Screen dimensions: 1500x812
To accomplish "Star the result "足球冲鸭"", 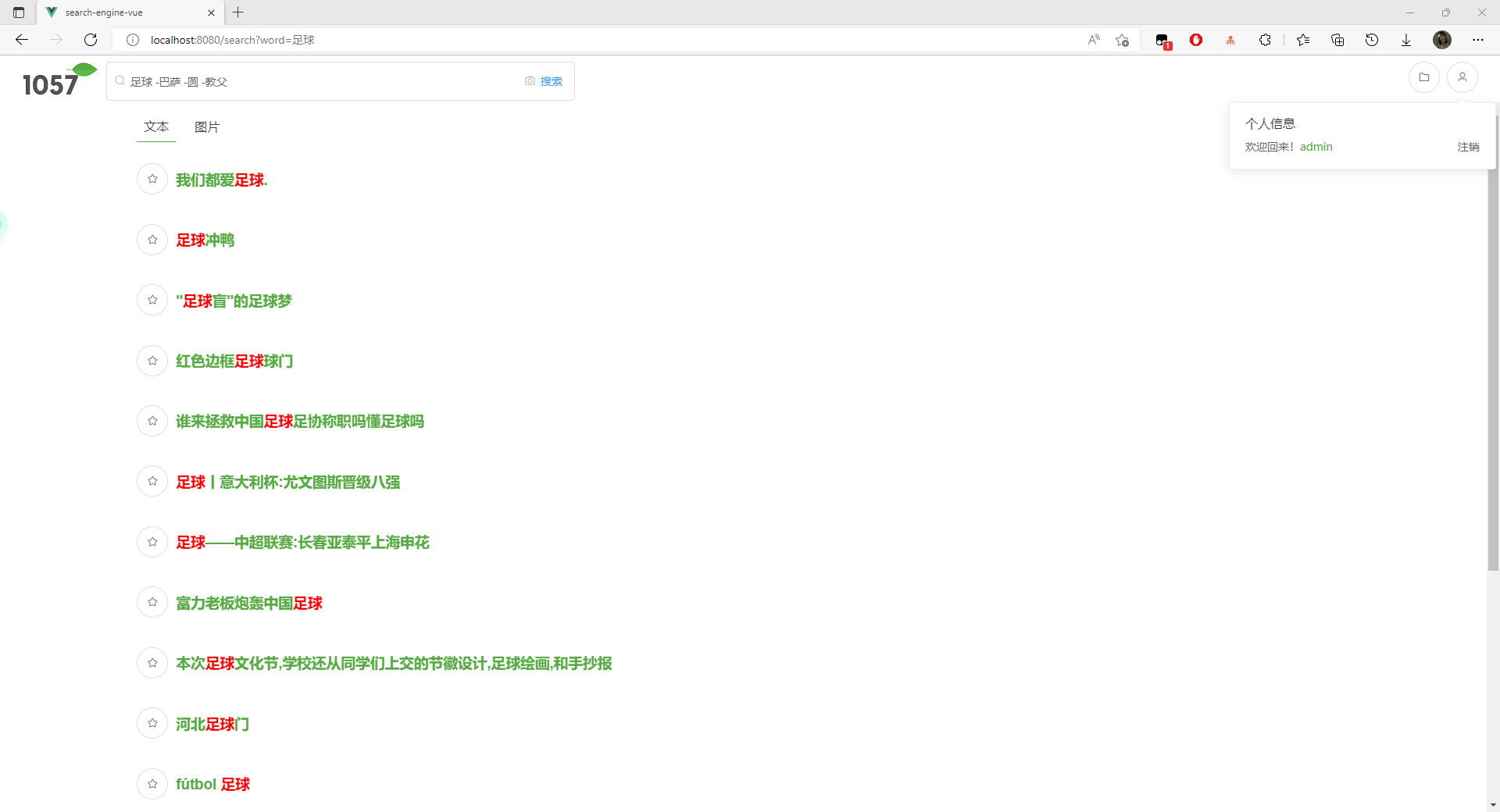I will 152,240.
